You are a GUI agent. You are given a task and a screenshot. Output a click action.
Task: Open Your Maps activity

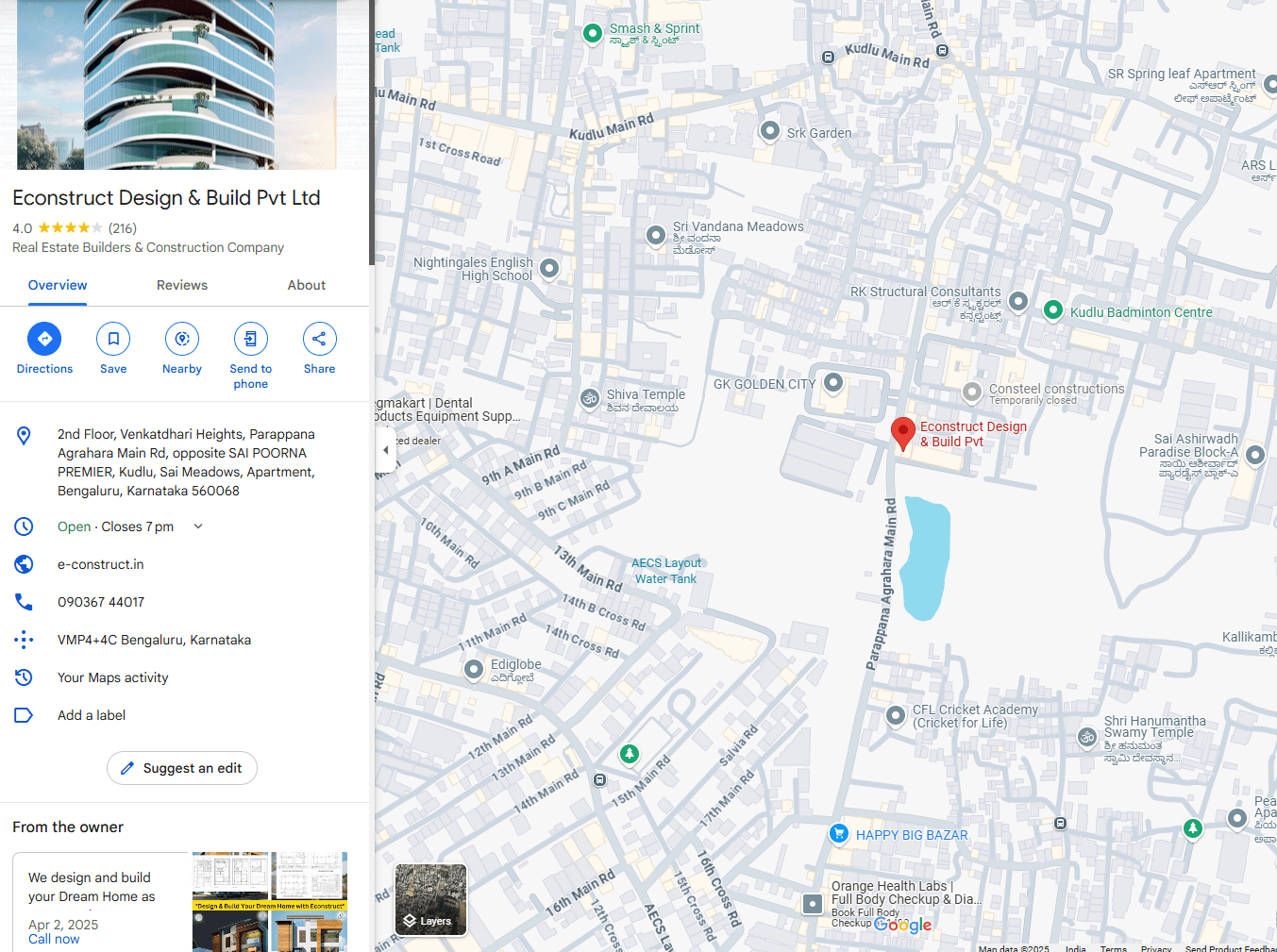113,677
